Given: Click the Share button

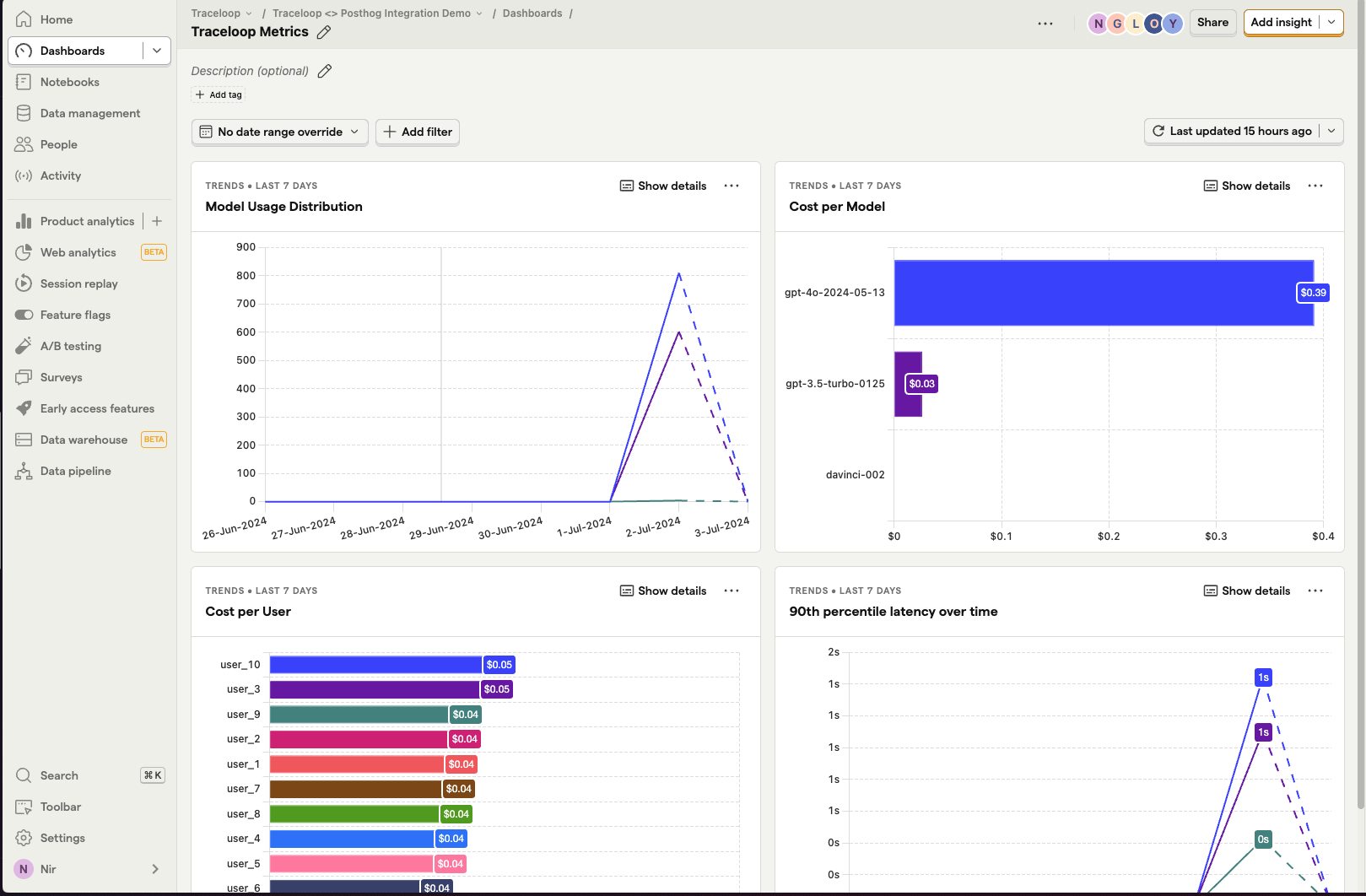Looking at the screenshot, I should 1212,22.
